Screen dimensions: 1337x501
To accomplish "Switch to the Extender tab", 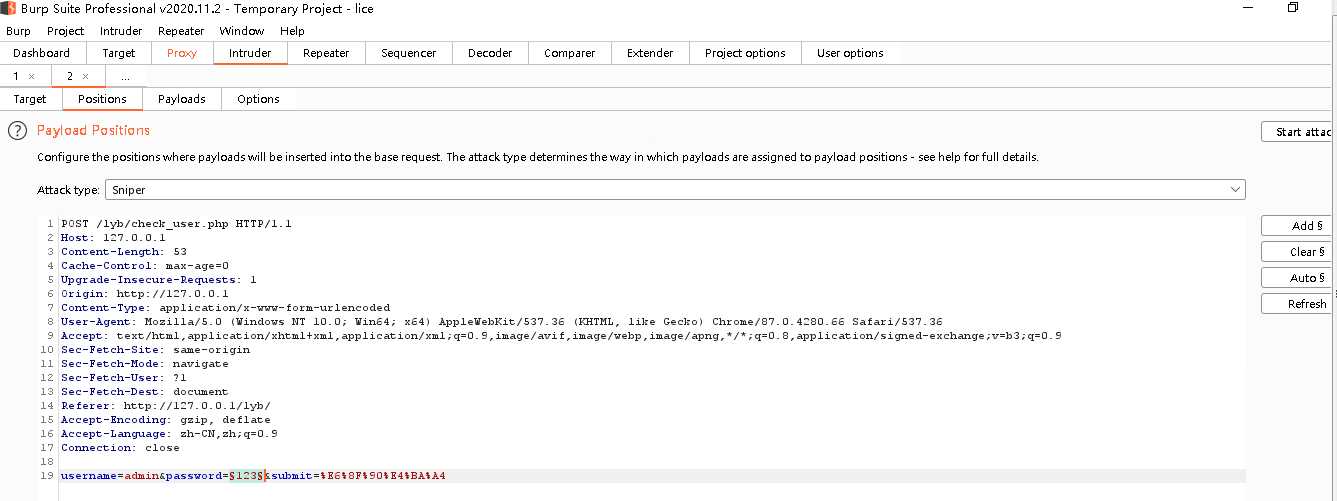I will point(650,53).
